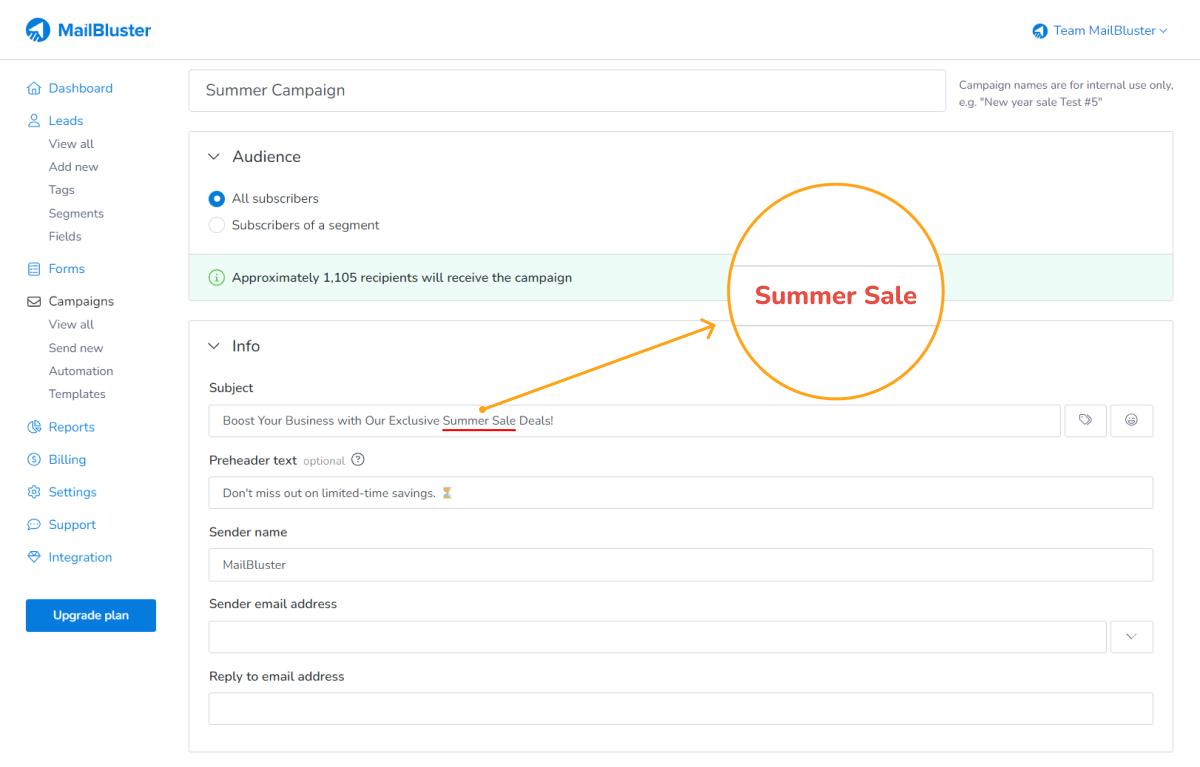Screen dimensions: 1200x767
Task: Click the Upgrade plan button
Action: [x=90, y=615]
